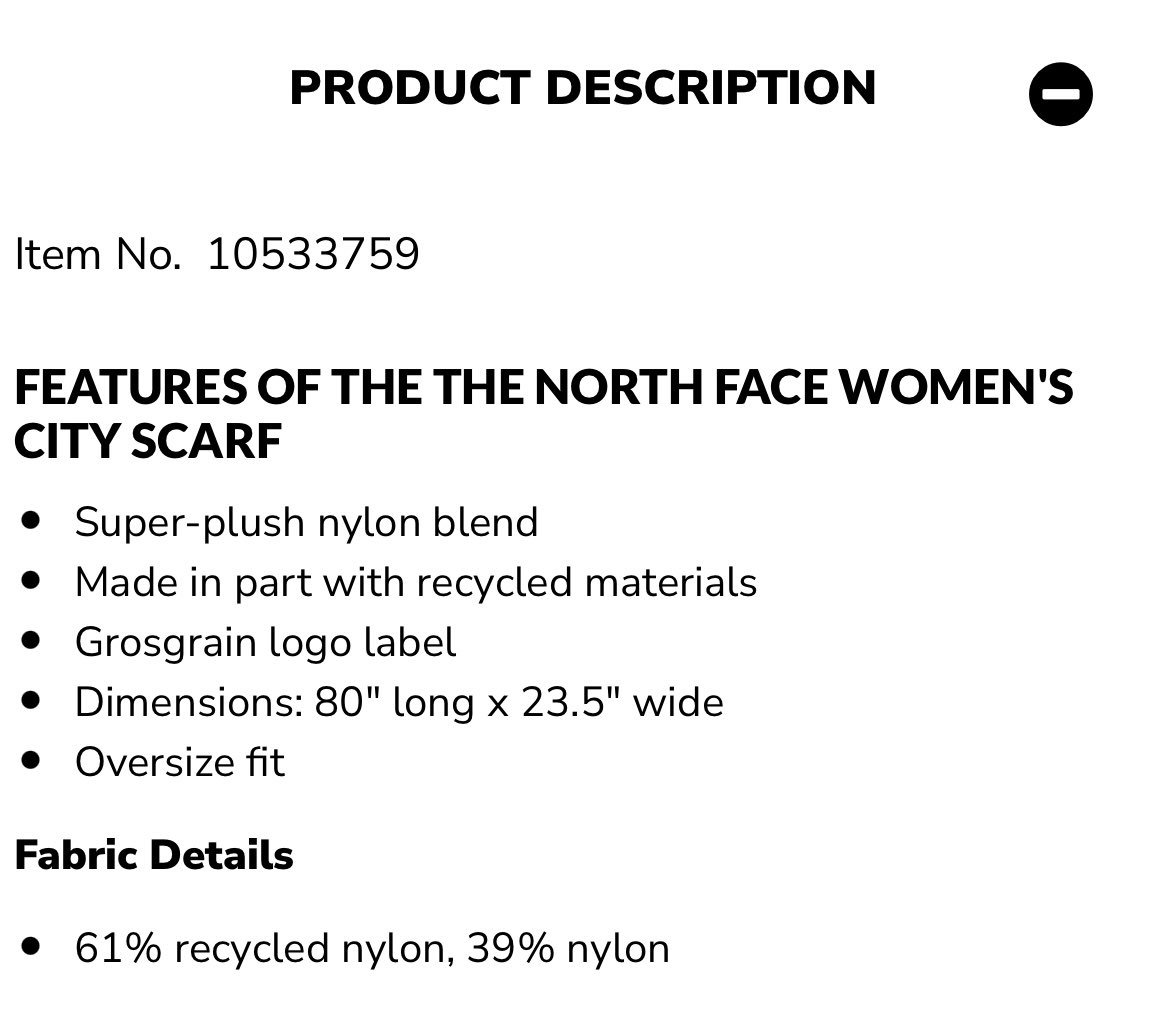This screenshot has height=1022, width=1169.
Task: Collapse the Product Description section with minus icon
Action: (x=1060, y=94)
